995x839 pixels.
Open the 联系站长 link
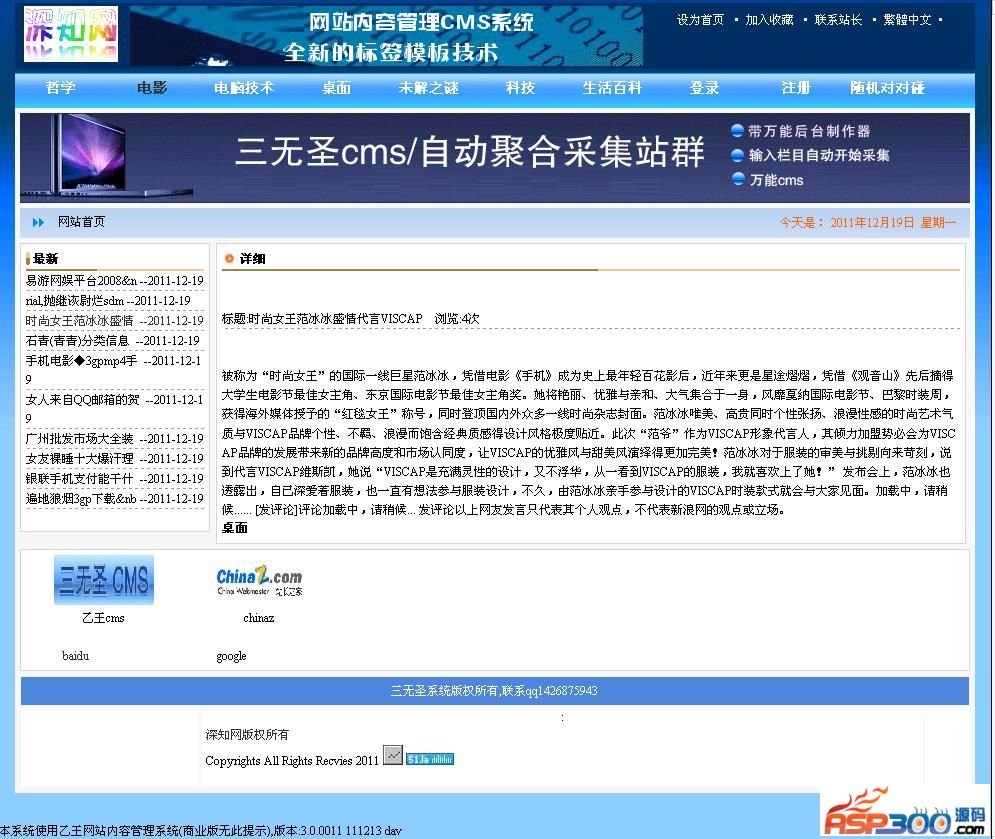tap(838, 20)
